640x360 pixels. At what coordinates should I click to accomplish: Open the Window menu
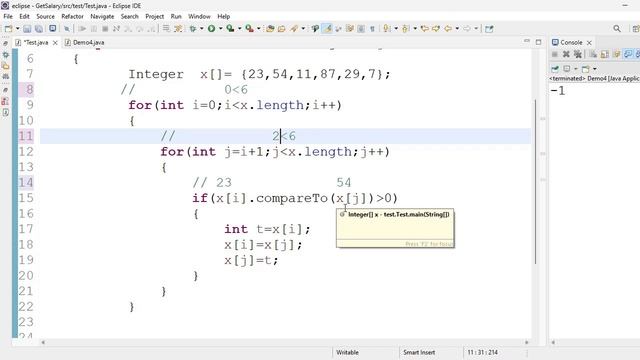pos(199,16)
